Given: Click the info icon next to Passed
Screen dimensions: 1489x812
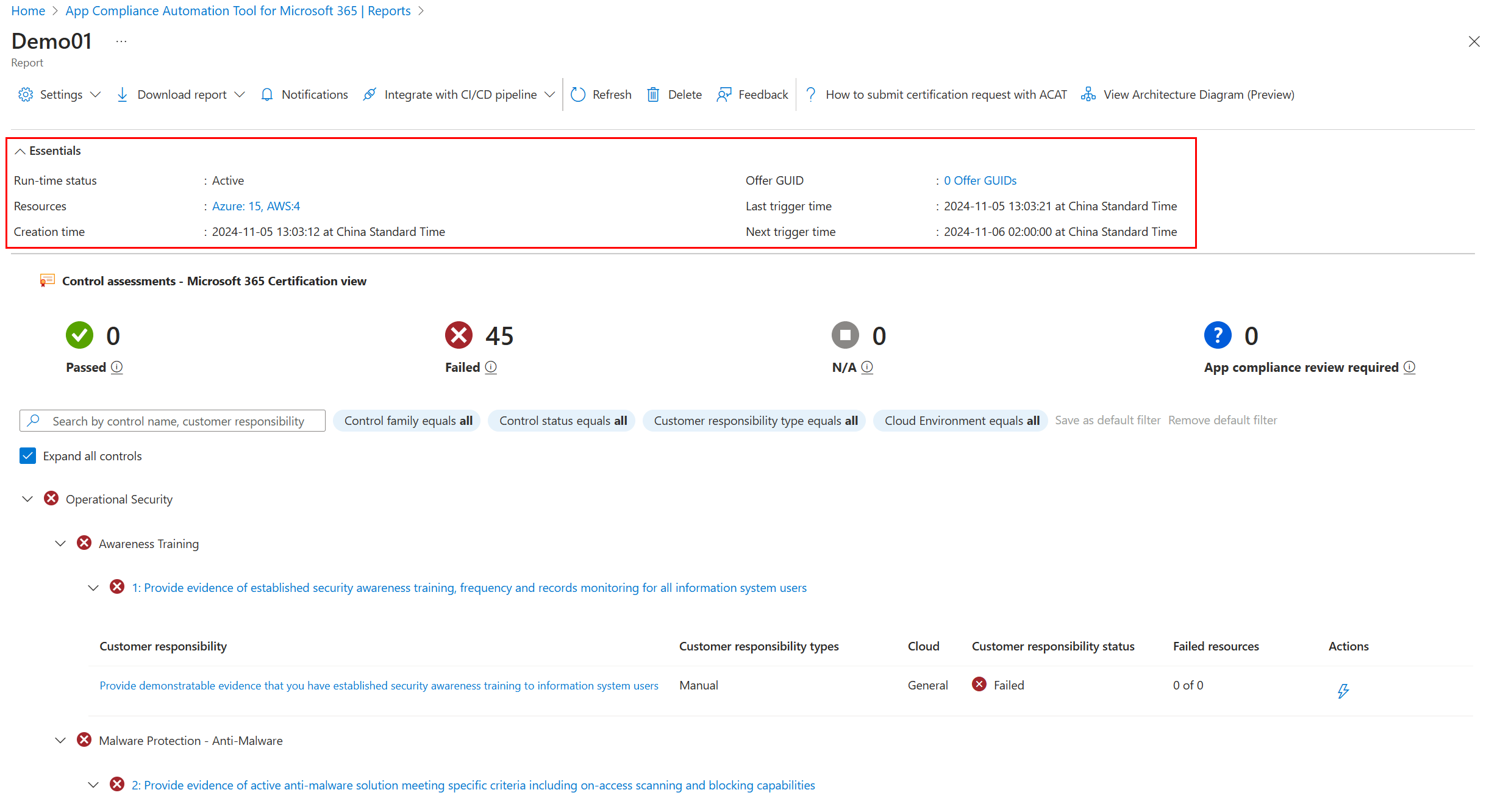Looking at the screenshot, I should (117, 367).
